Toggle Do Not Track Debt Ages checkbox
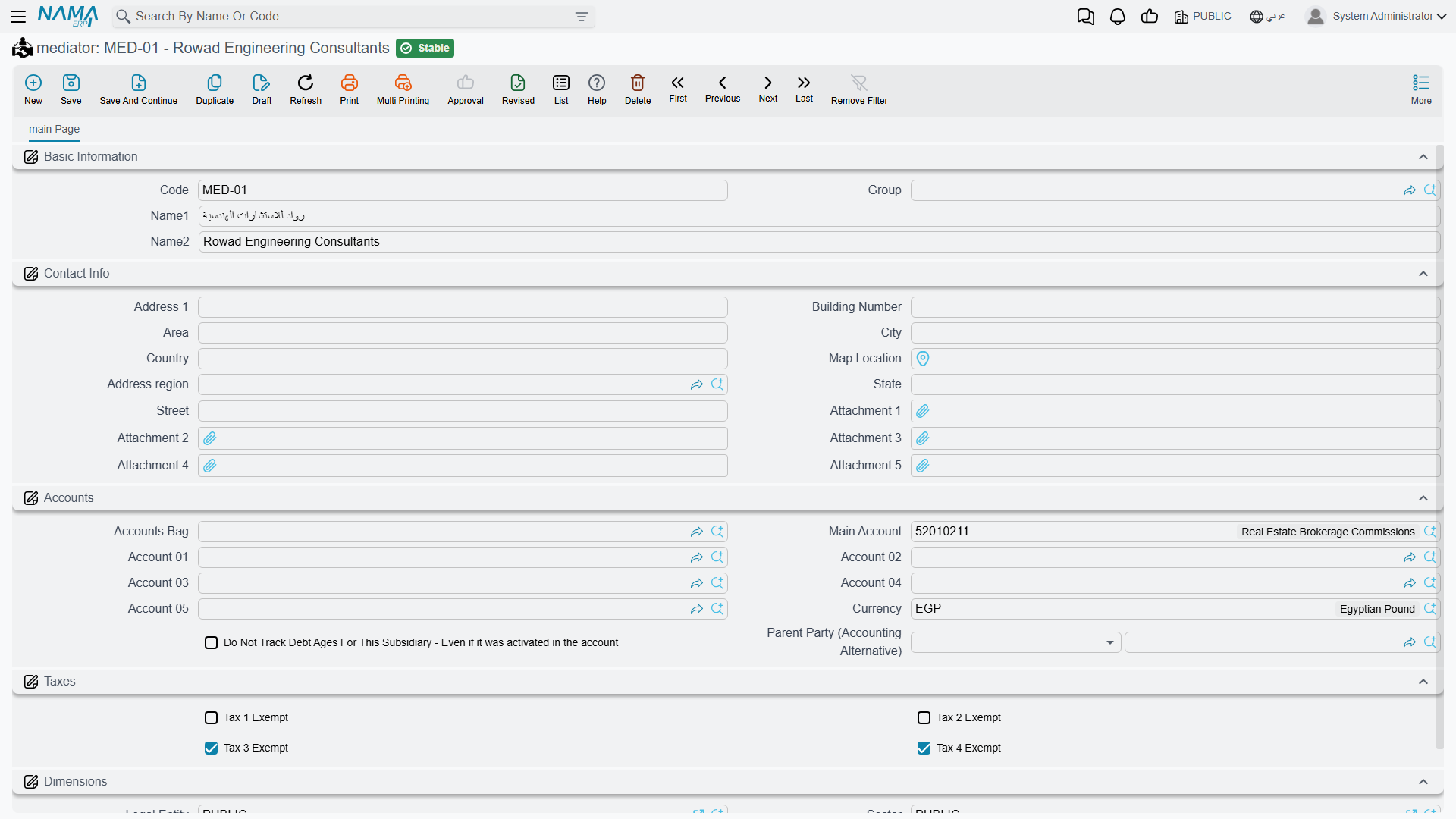 pos(212,643)
